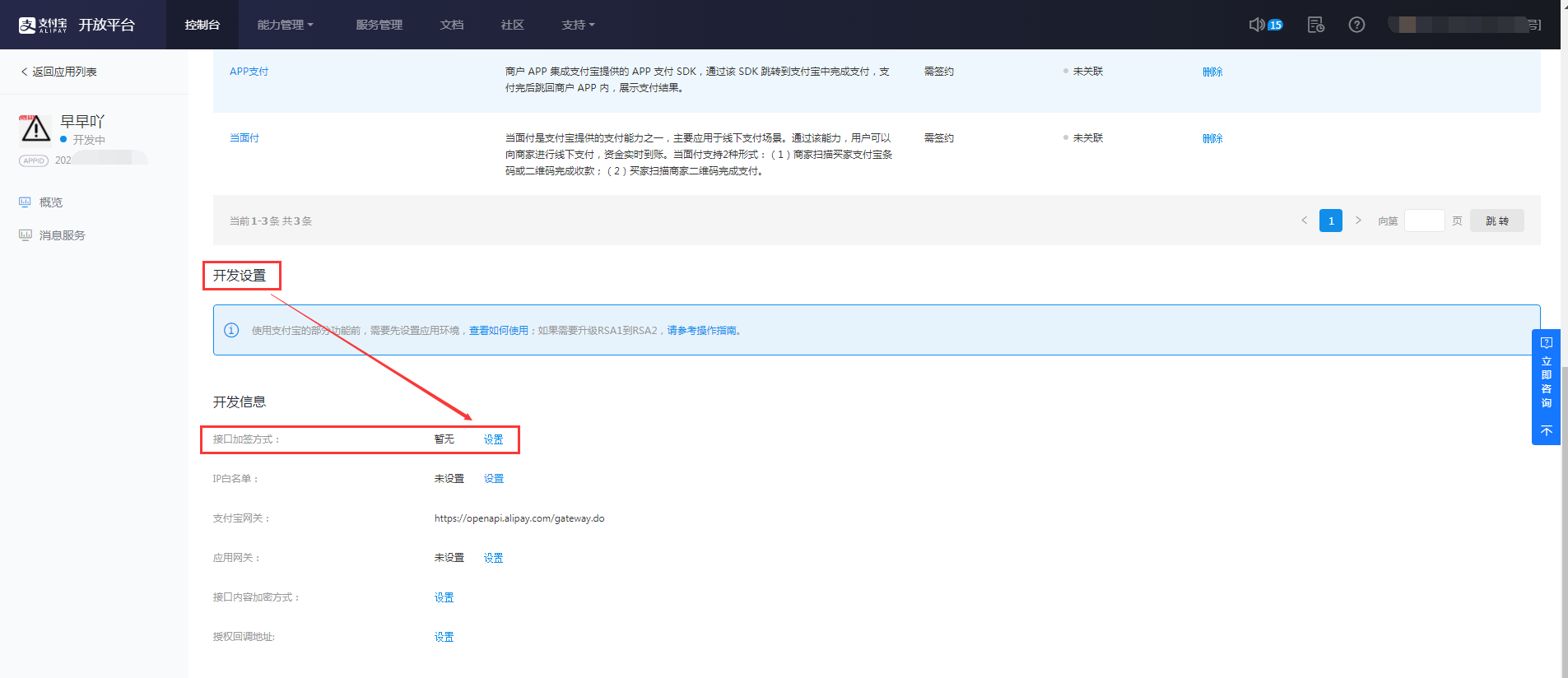This screenshot has width=1568, height=678.
Task: Click the 消息服务 sidebar icon
Action: [x=25, y=235]
